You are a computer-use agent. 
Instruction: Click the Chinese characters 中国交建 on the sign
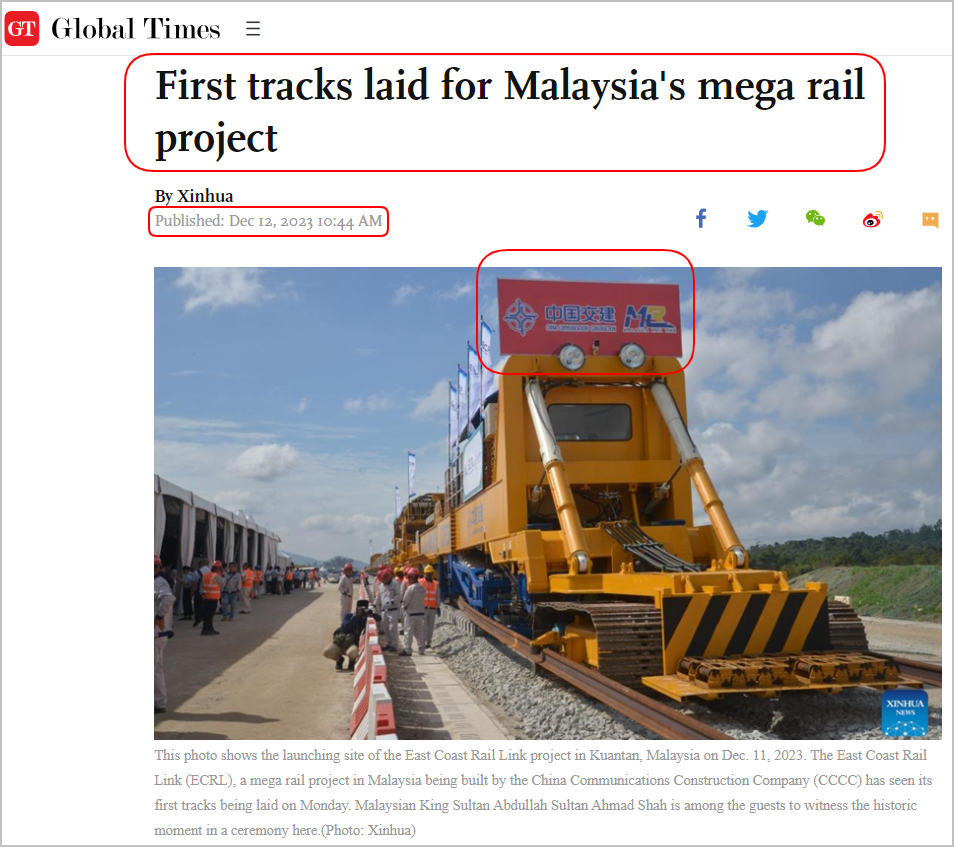pyautogui.click(x=580, y=314)
